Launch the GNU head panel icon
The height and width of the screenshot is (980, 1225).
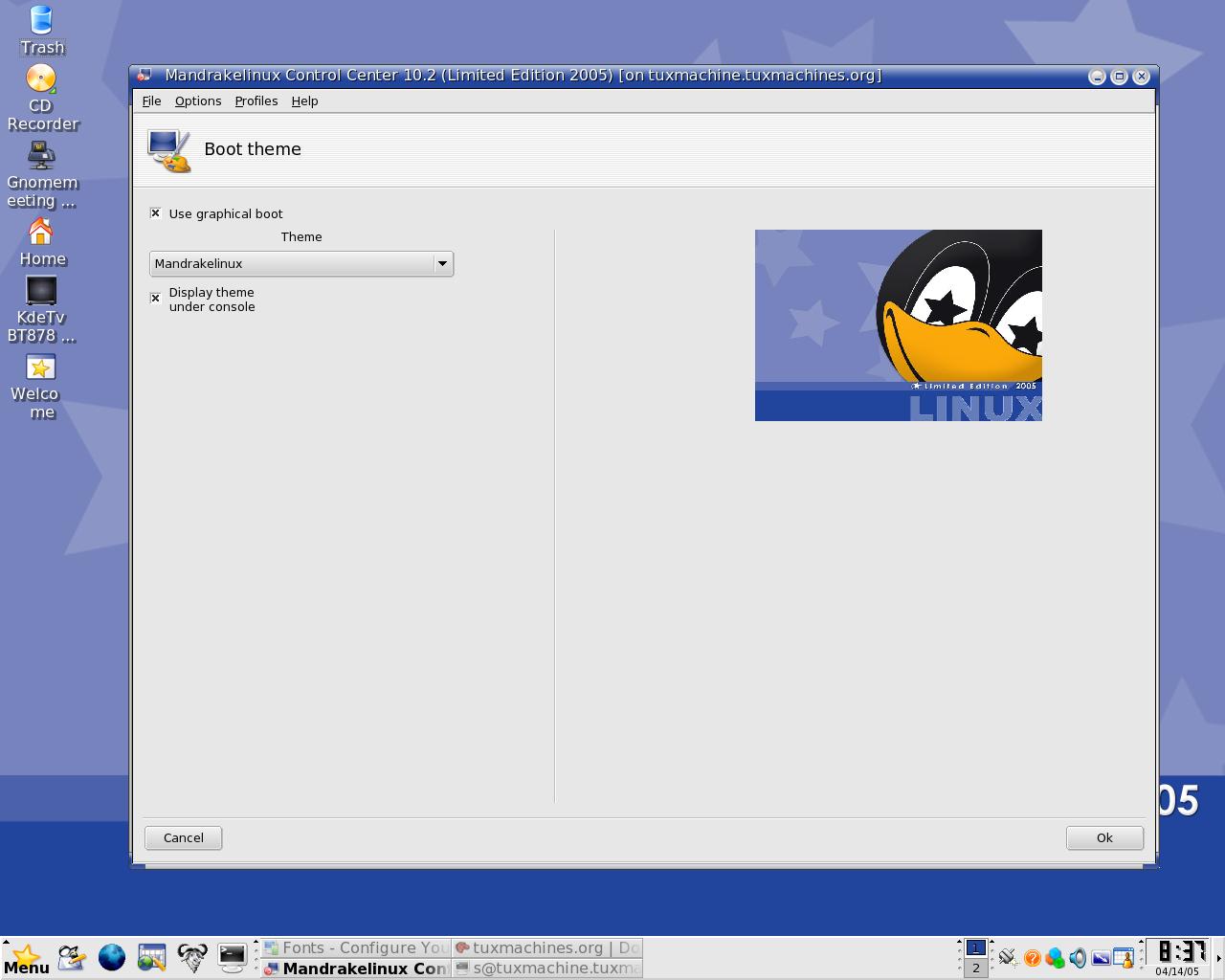pos(191,957)
